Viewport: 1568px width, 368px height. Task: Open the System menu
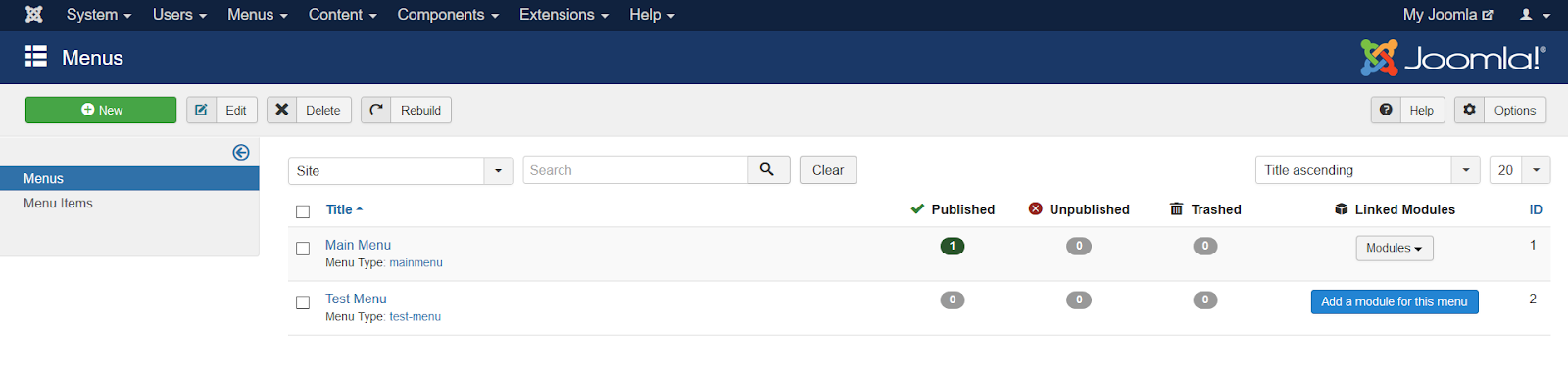pos(98,15)
